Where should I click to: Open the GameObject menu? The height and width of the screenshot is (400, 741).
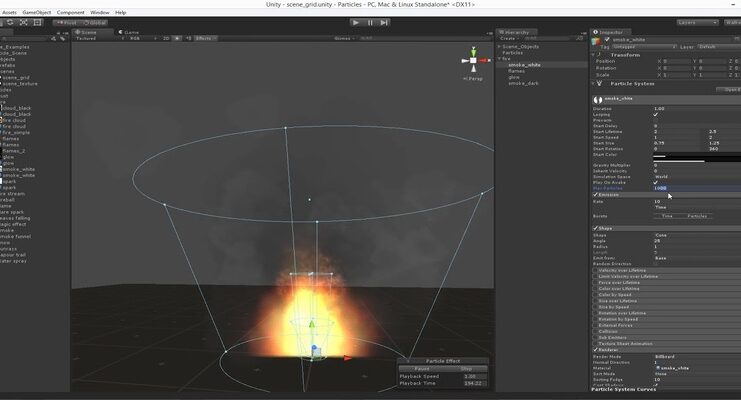tap(36, 12)
